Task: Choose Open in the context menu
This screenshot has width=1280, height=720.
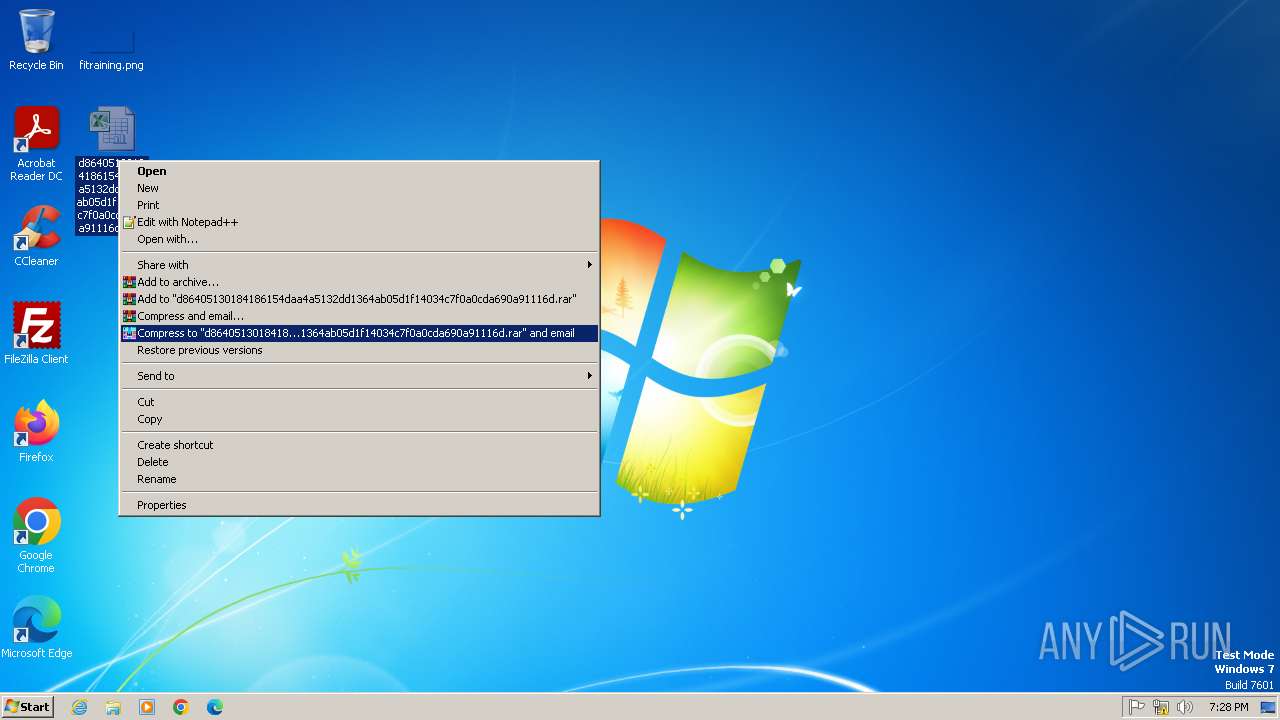Action: pos(359,171)
